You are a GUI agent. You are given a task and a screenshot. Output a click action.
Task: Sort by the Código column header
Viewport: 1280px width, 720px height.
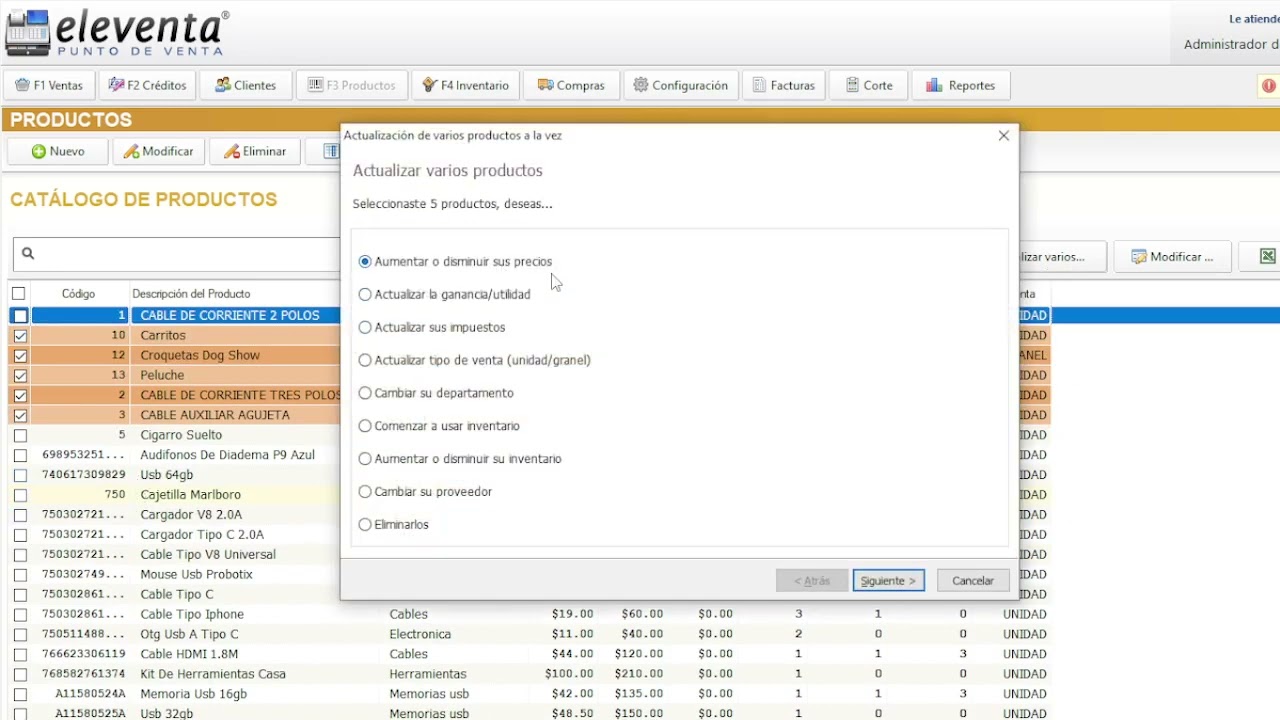(x=78, y=294)
